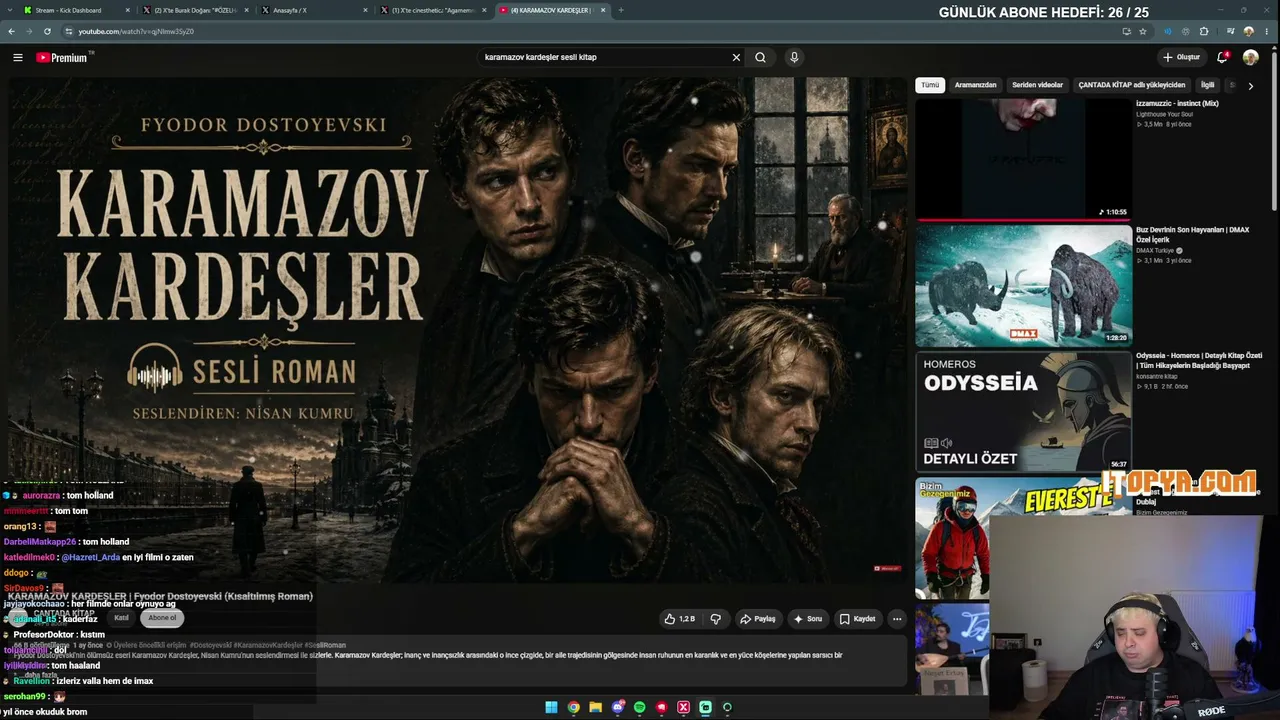Open Spotify from the taskbar
The image size is (1280, 720).
click(x=639, y=707)
